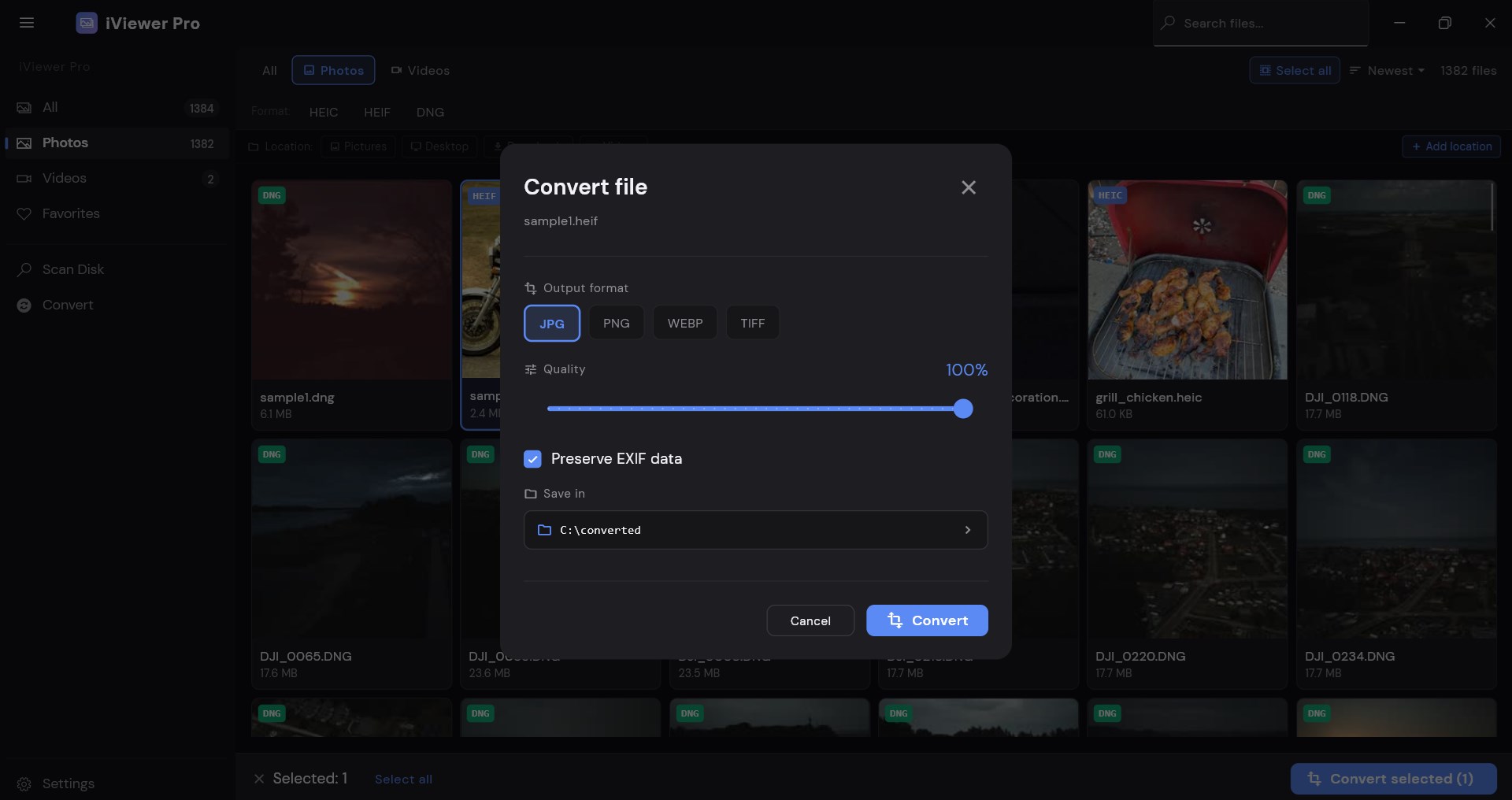Select the Pictures location chip
The image size is (1512, 800).
(358, 146)
